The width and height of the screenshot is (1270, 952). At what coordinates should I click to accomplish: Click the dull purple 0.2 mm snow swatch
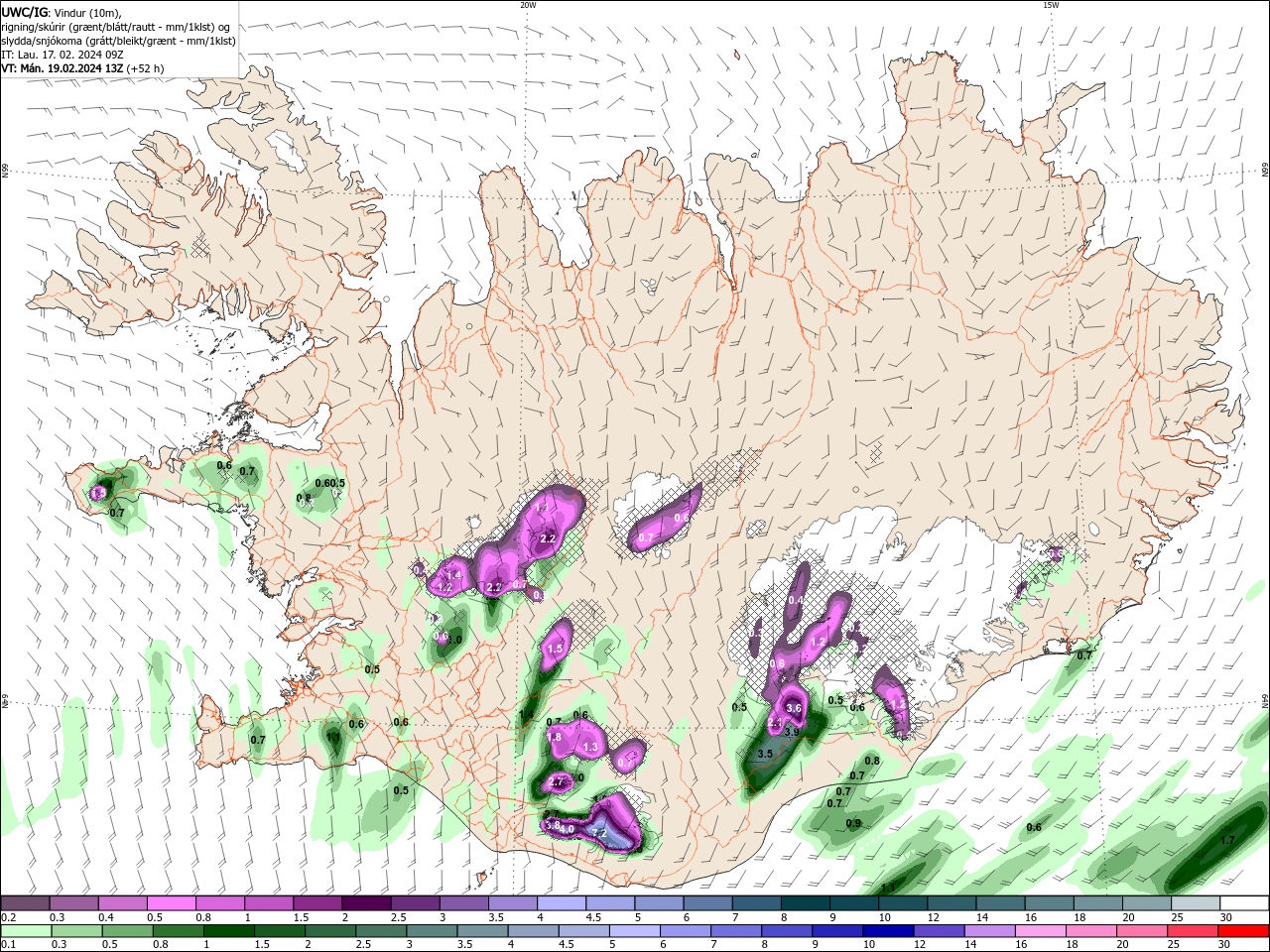[25, 903]
